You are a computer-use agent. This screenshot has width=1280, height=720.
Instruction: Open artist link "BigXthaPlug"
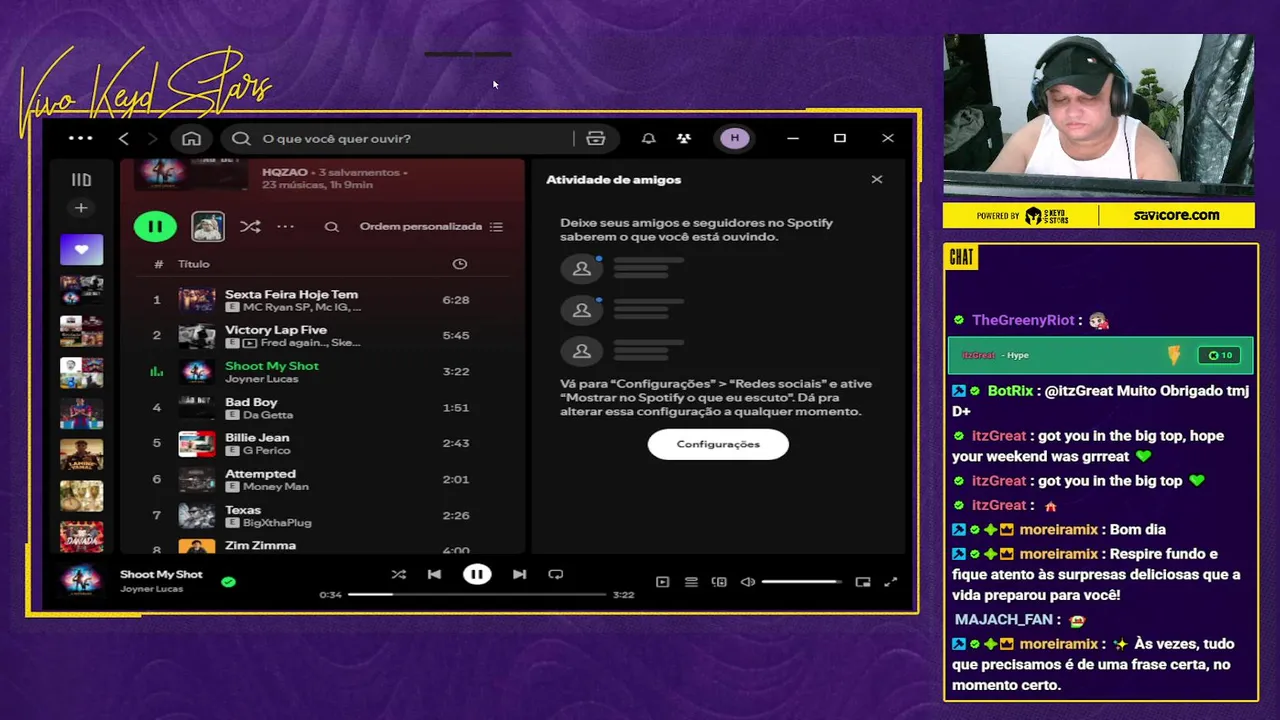point(277,523)
